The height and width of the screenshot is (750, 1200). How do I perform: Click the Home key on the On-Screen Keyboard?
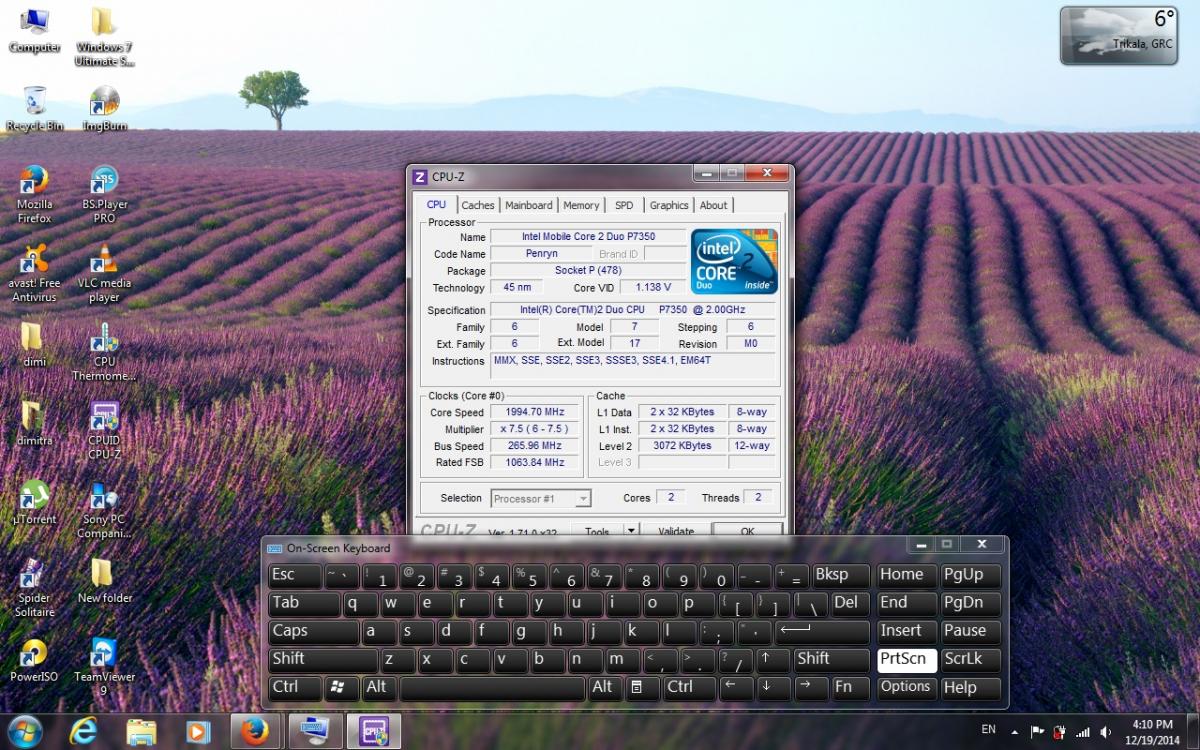[907, 575]
